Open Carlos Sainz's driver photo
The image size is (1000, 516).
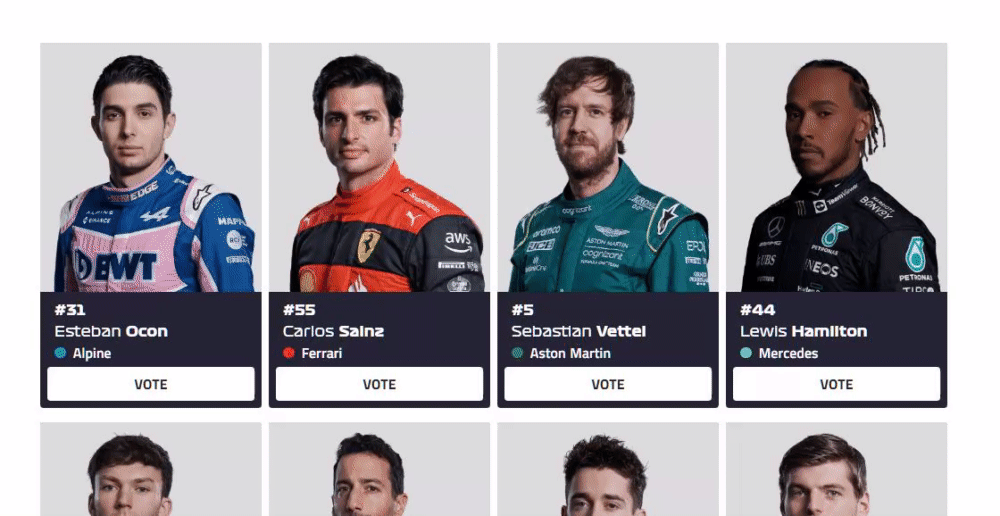[379, 168]
